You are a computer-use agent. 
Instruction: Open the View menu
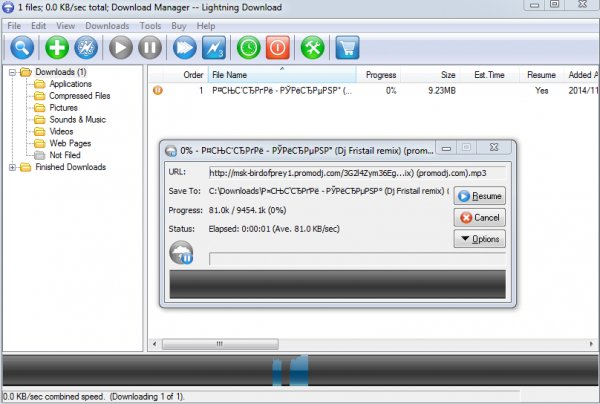click(65, 26)
